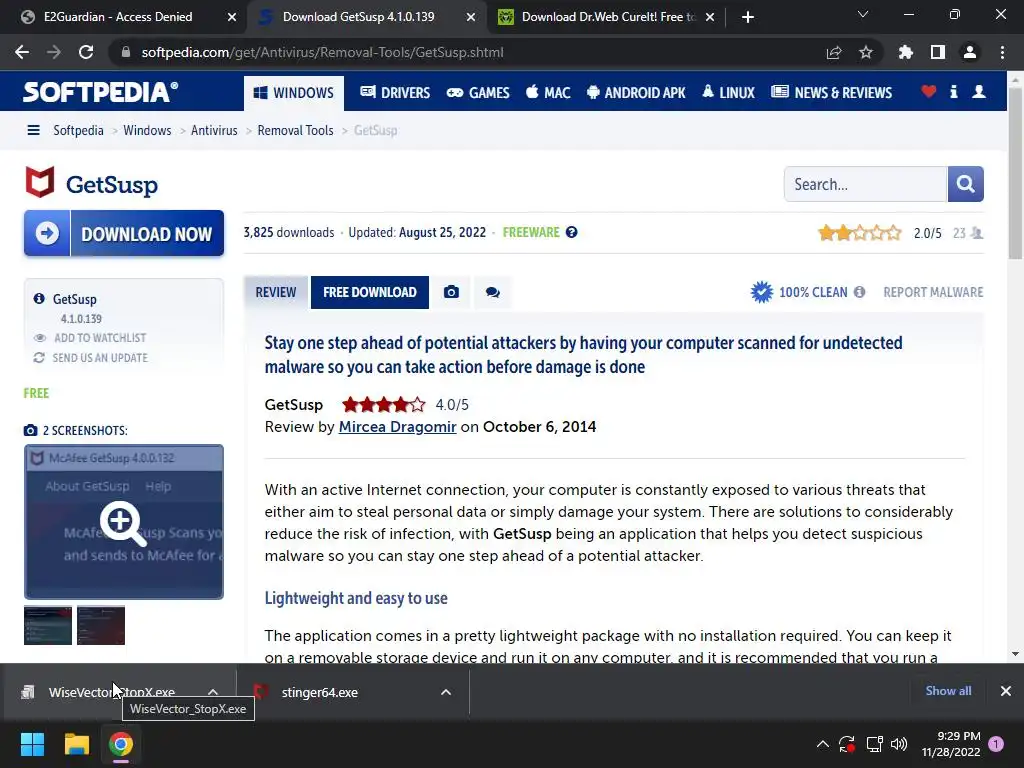
Task: Click the DOWNLOAD NOW button
Action: click(x=124, y=233)
